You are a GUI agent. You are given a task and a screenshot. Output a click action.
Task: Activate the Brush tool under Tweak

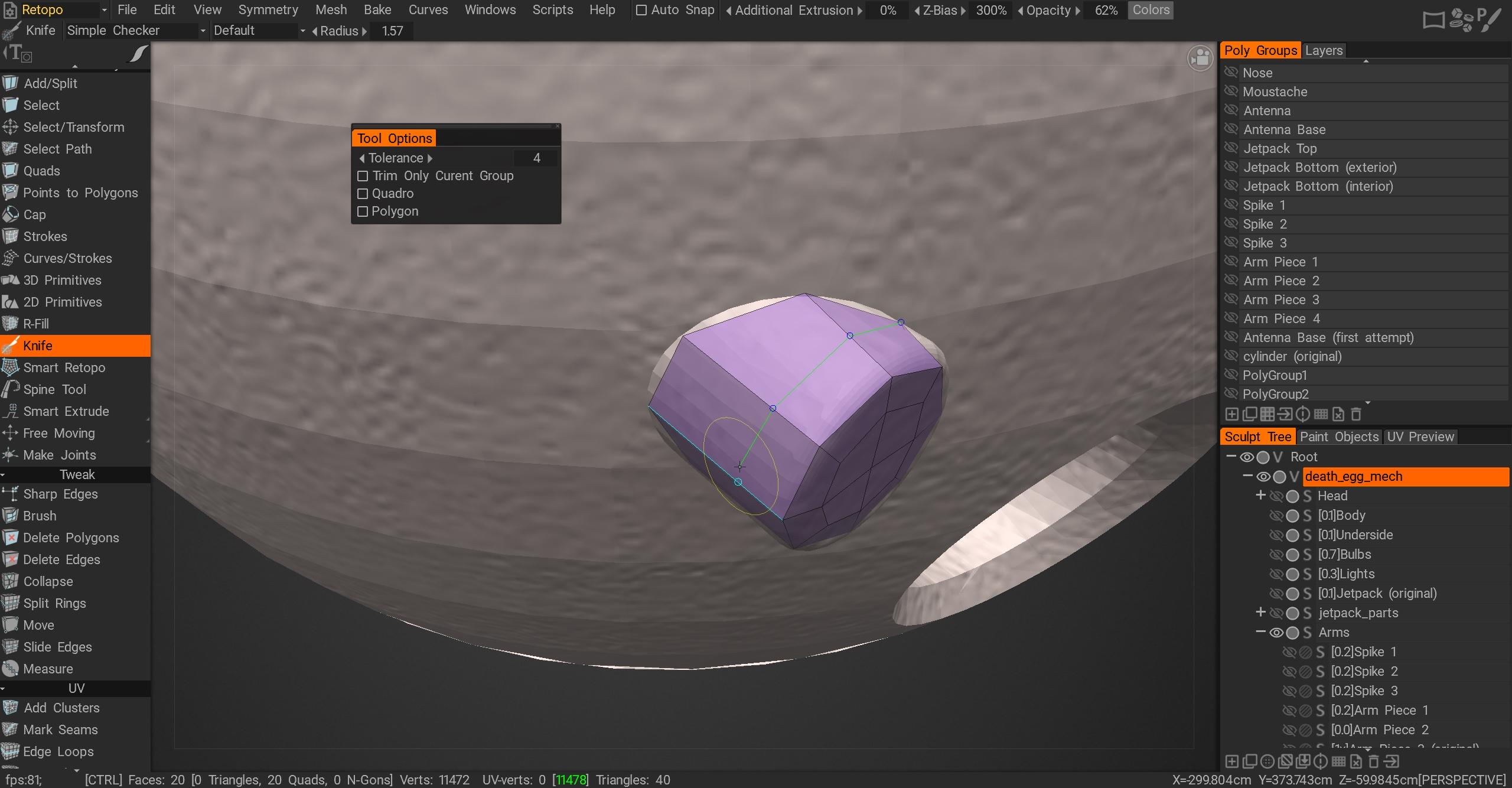pyautogui.click(x=40, y=516)
